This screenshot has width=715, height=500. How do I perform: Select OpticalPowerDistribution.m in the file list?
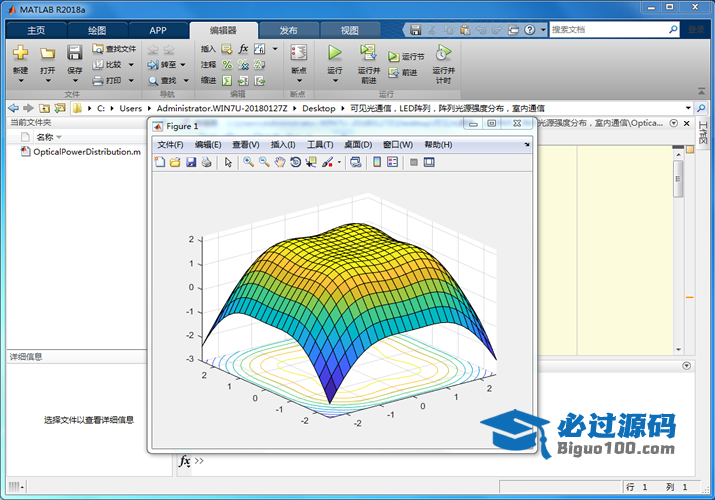click(x=86, y=152)
